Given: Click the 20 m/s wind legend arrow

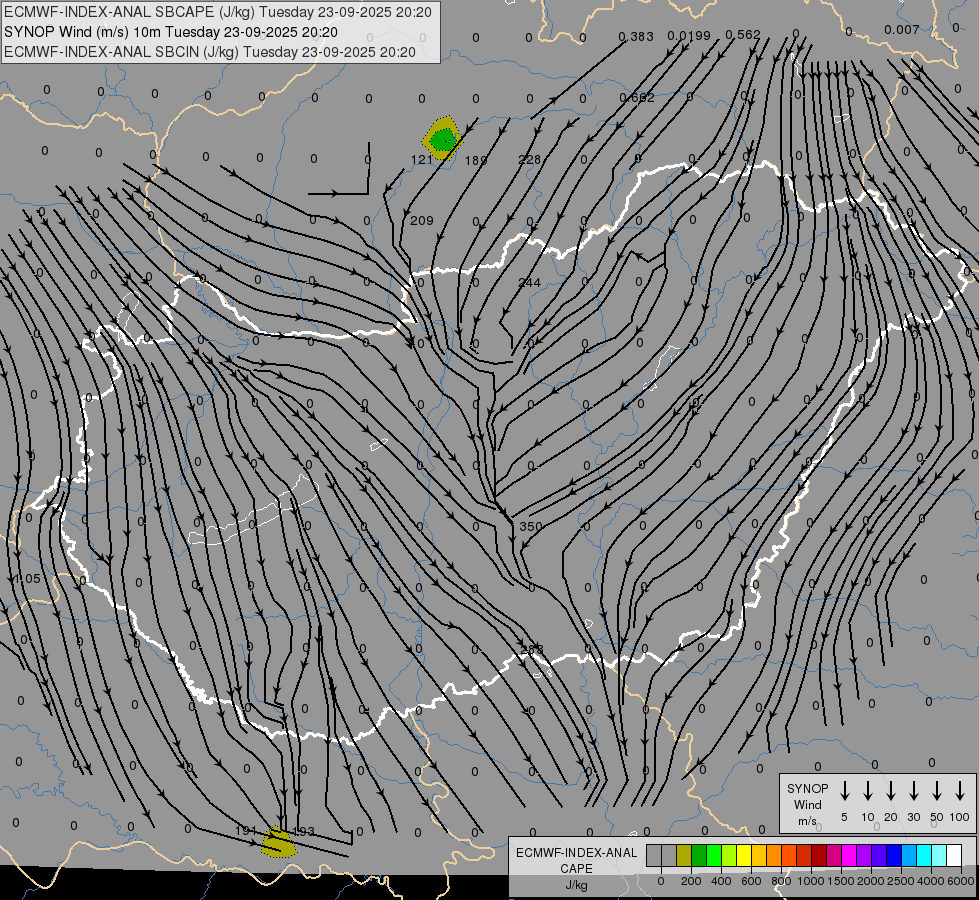Looking at the screenshot, I should point(891,790).
